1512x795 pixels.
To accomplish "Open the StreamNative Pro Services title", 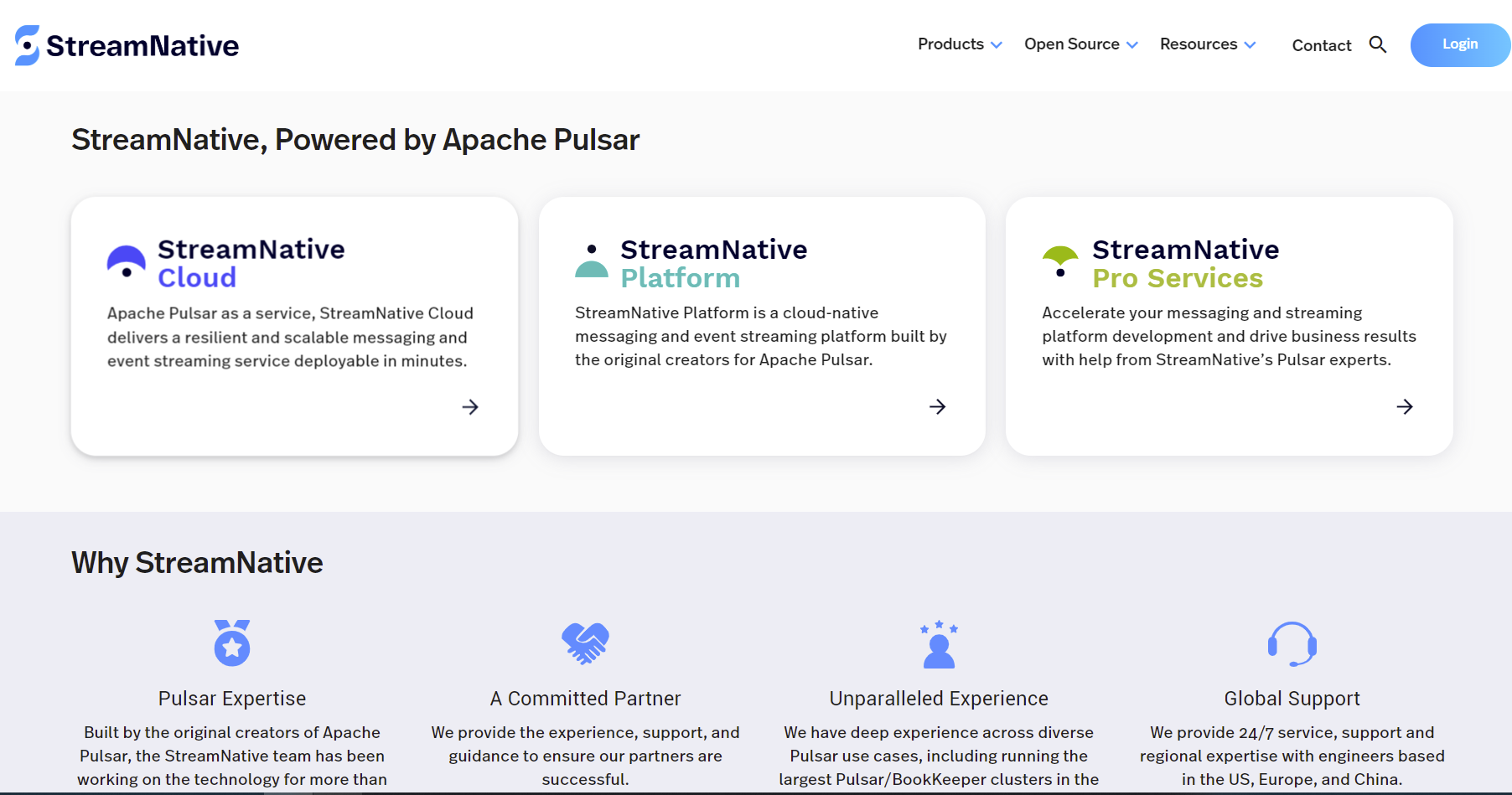I will pos(1185,263).
